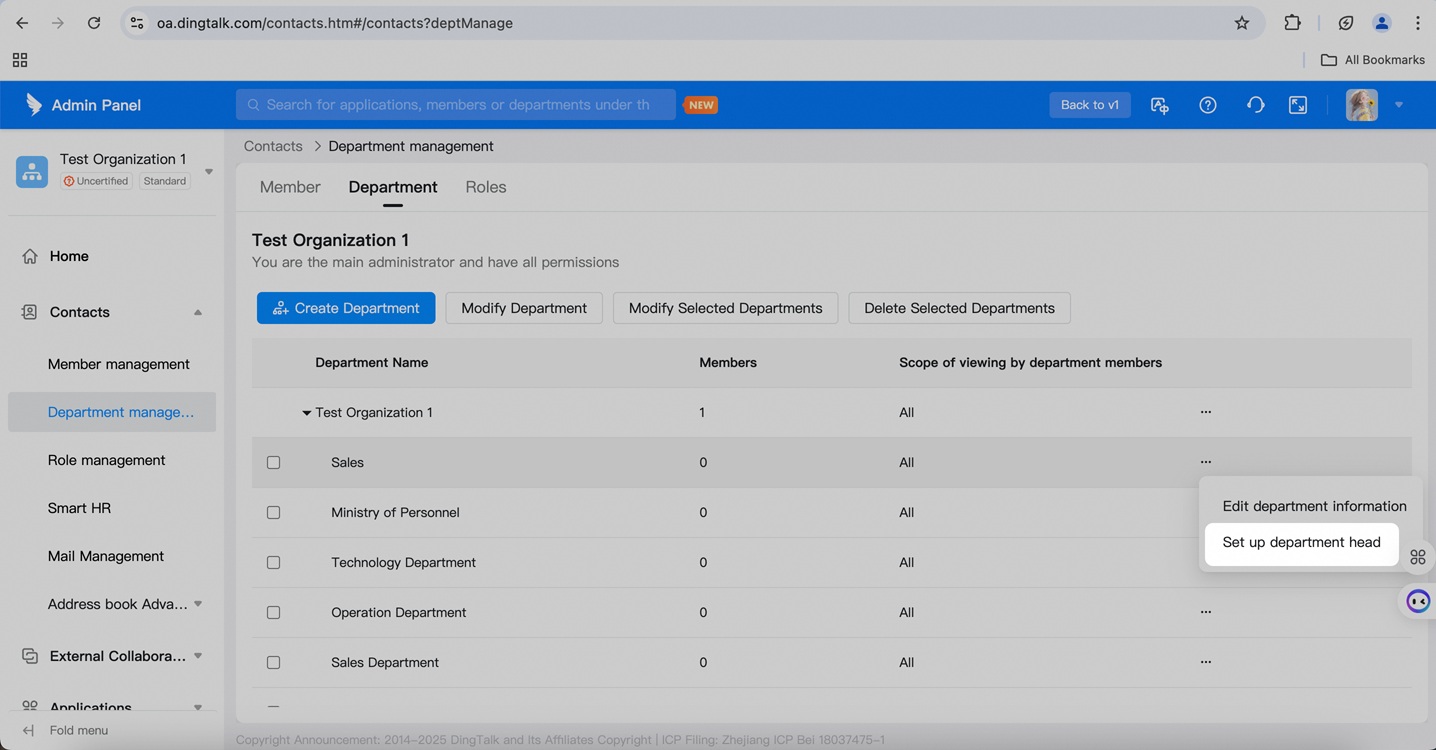
Task: Open the help question mark icon
Action: click(x=1208, y=105)
